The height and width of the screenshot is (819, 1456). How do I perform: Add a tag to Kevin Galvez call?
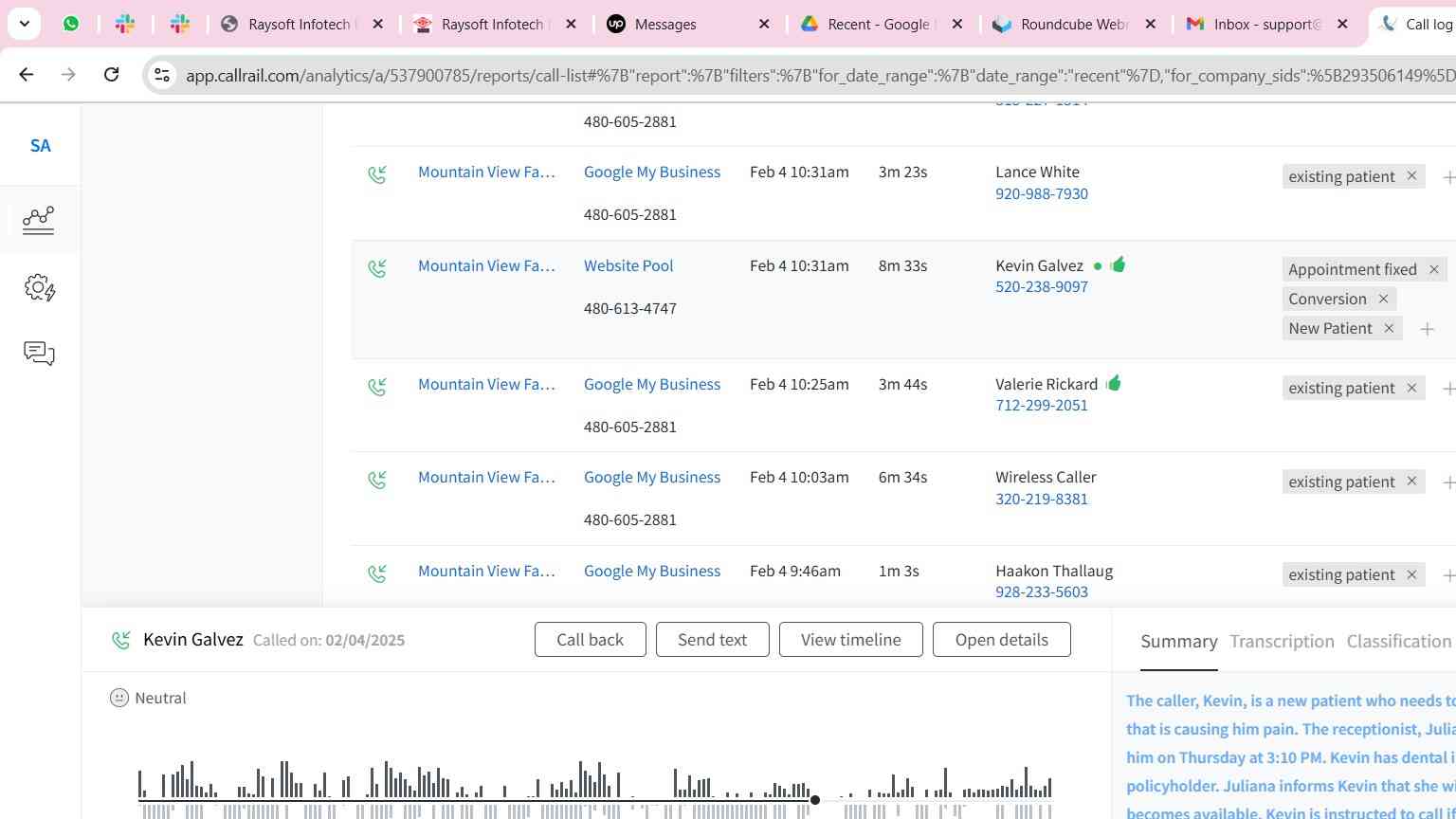tap(1427, 329)
